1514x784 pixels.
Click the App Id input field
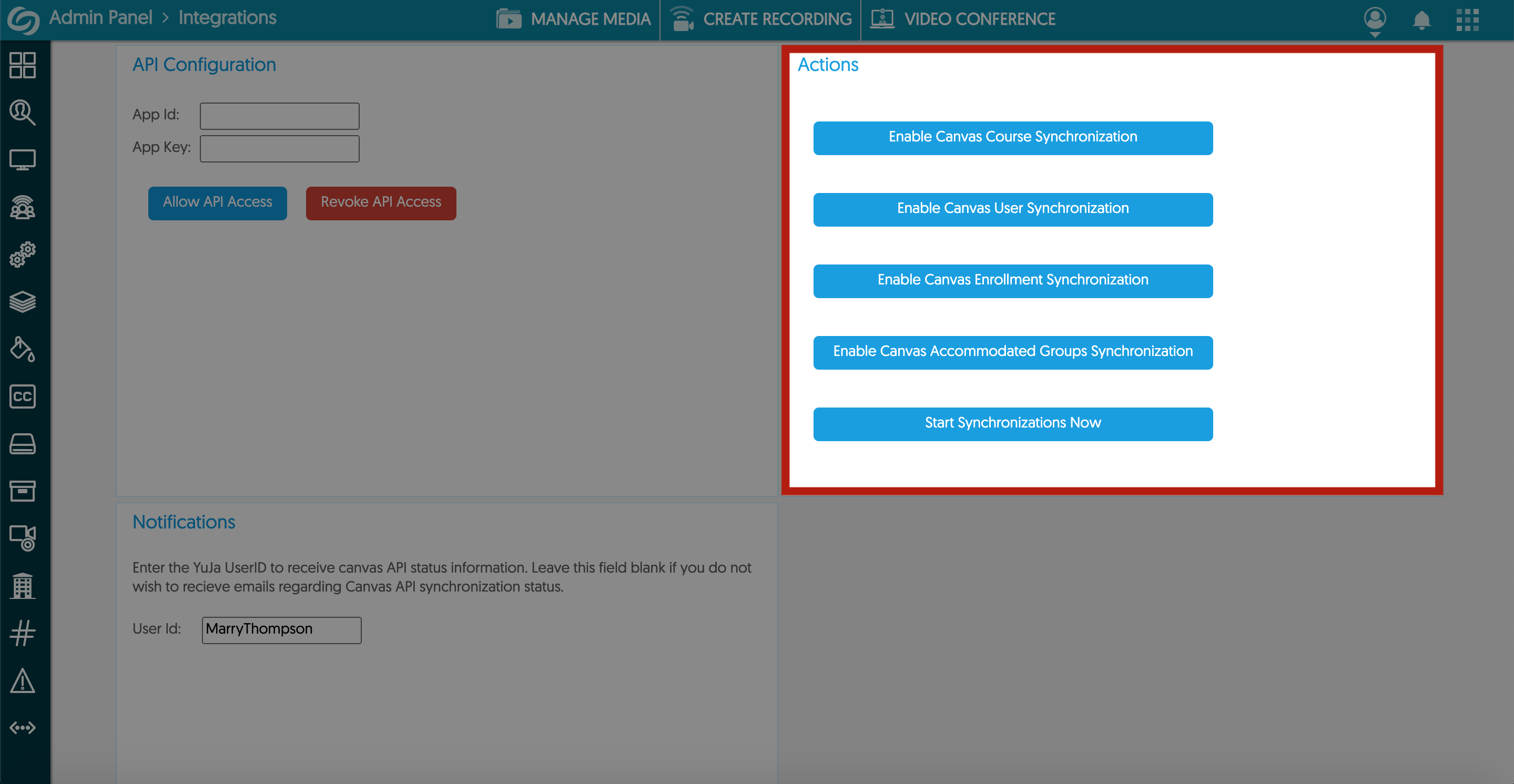click(x=279, y=115)
